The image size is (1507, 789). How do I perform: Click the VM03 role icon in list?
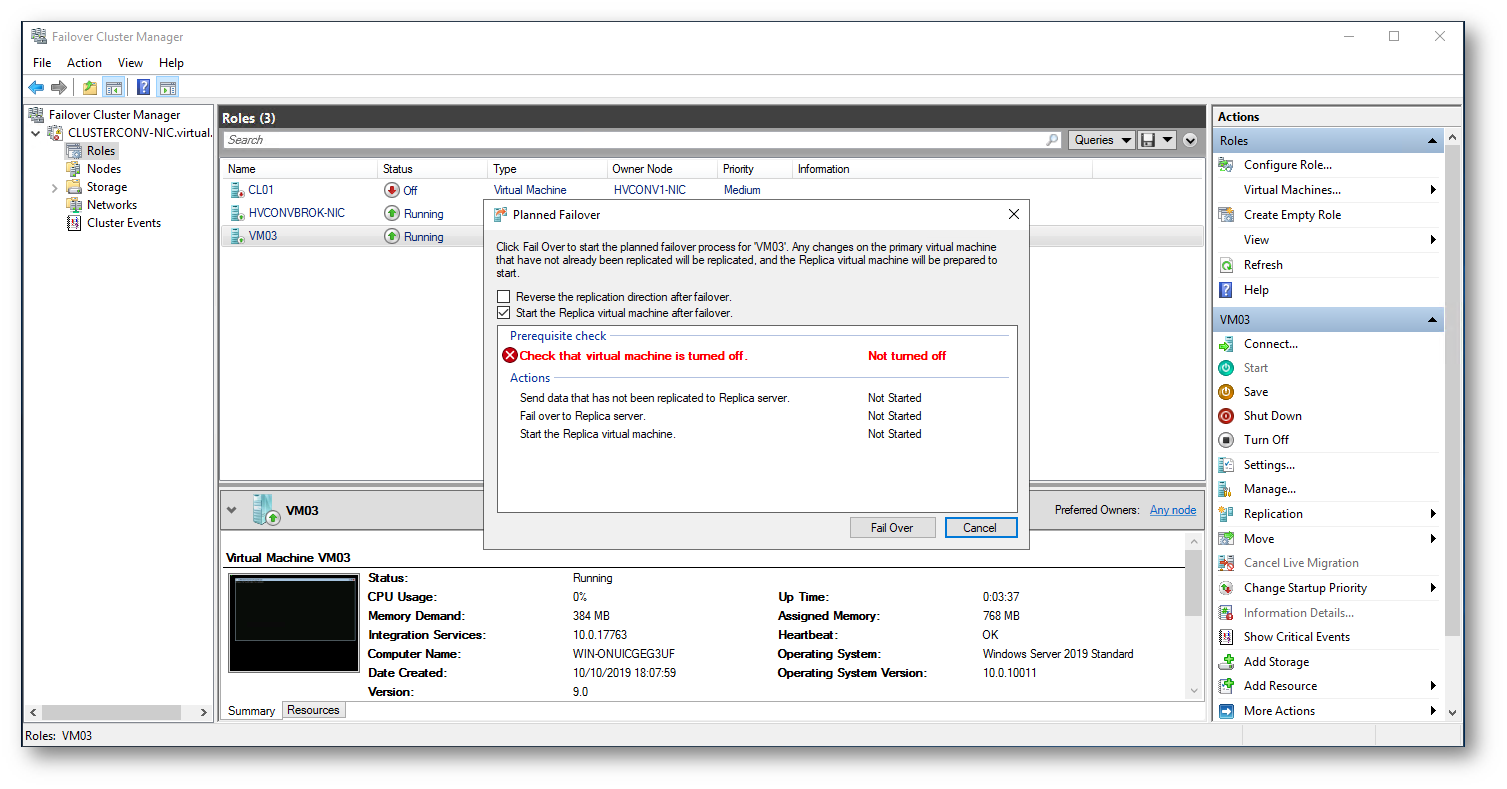pyautogui.click(x=237, y=237)
